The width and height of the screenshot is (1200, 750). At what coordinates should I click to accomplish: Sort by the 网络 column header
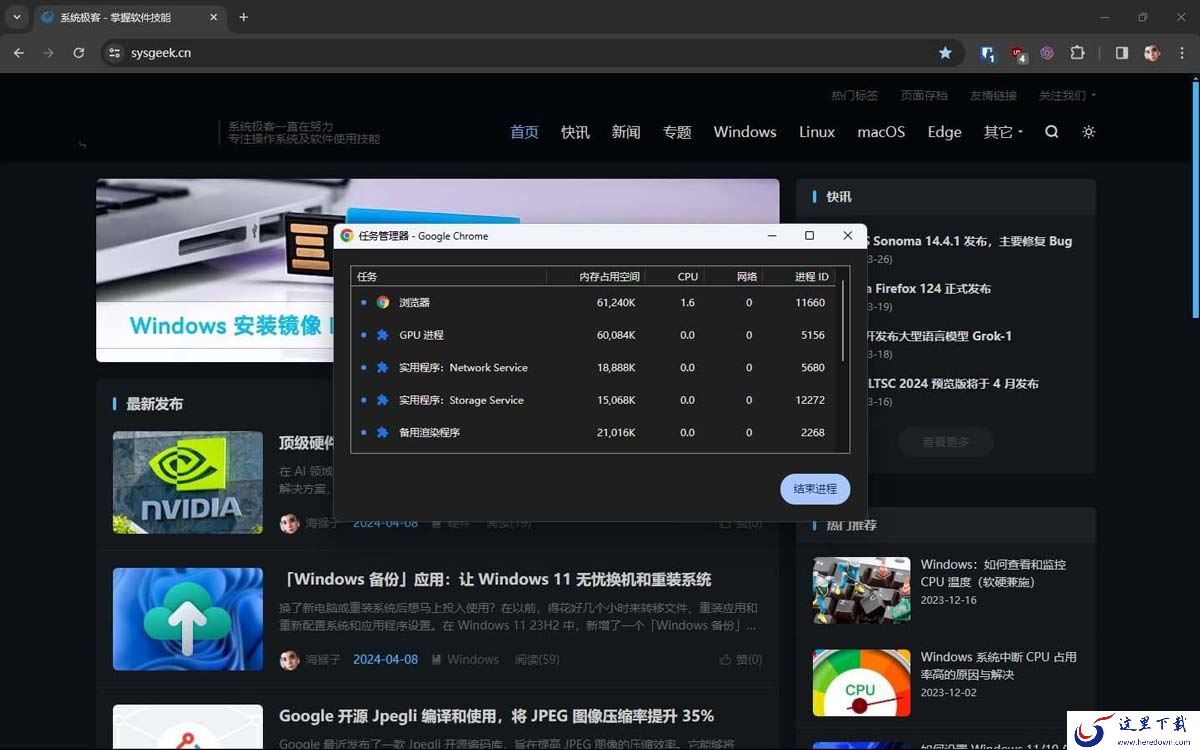pos(734,276)
